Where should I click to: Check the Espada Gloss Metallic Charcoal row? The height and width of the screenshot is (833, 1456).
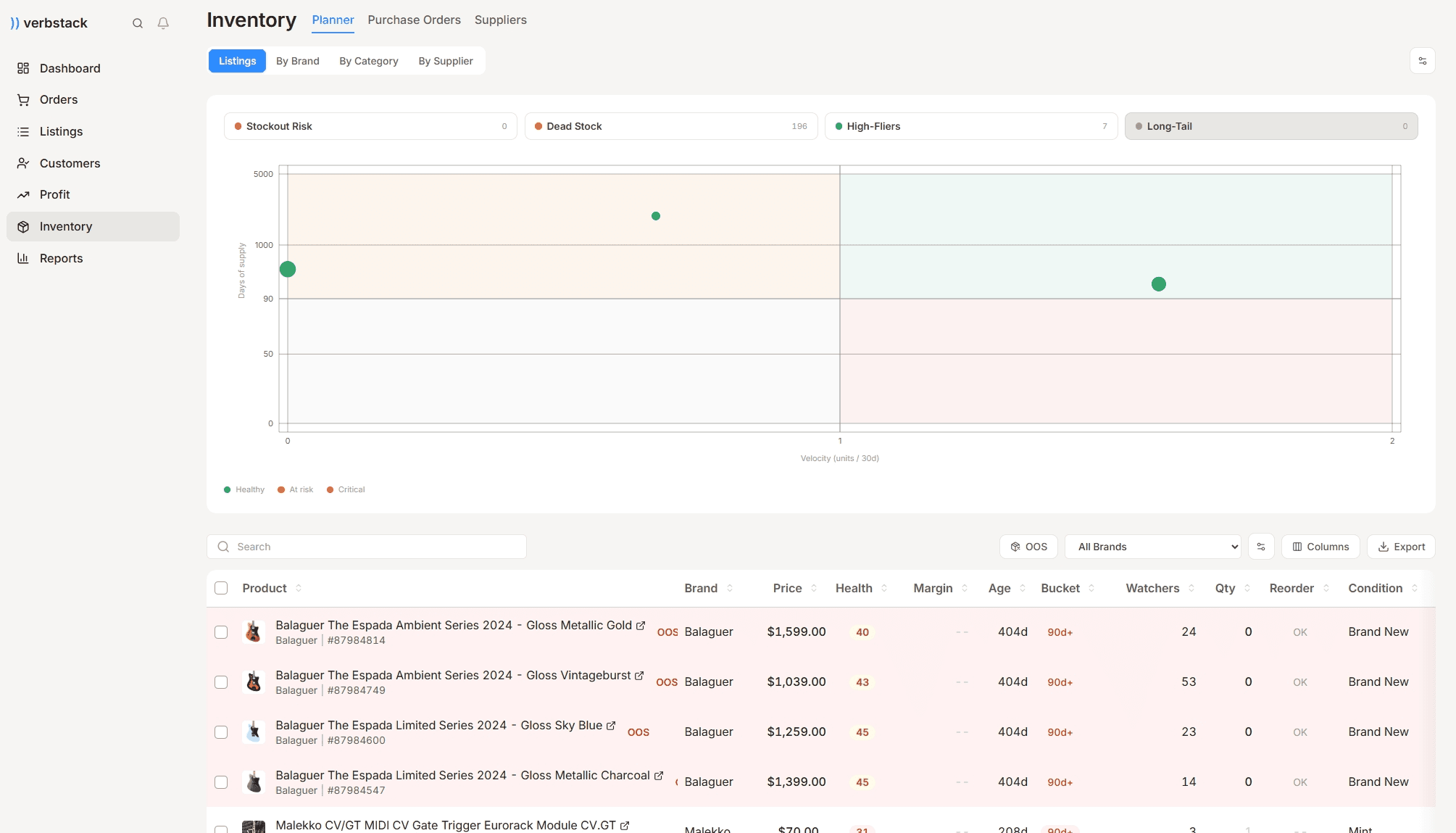click(x=221, y=782)
